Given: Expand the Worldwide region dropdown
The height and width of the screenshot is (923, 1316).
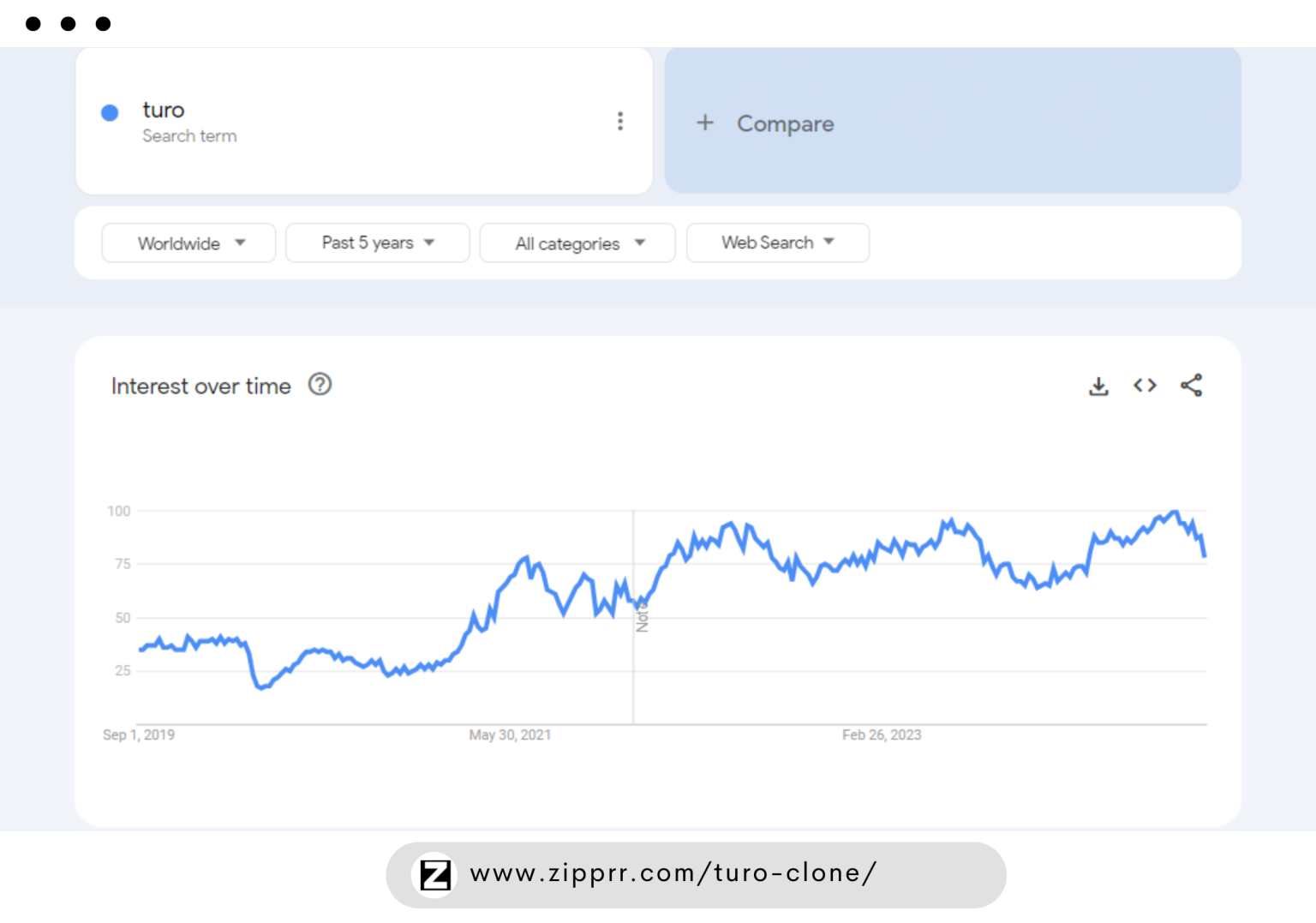Looking at the screenshot, I should click(188, 243).
